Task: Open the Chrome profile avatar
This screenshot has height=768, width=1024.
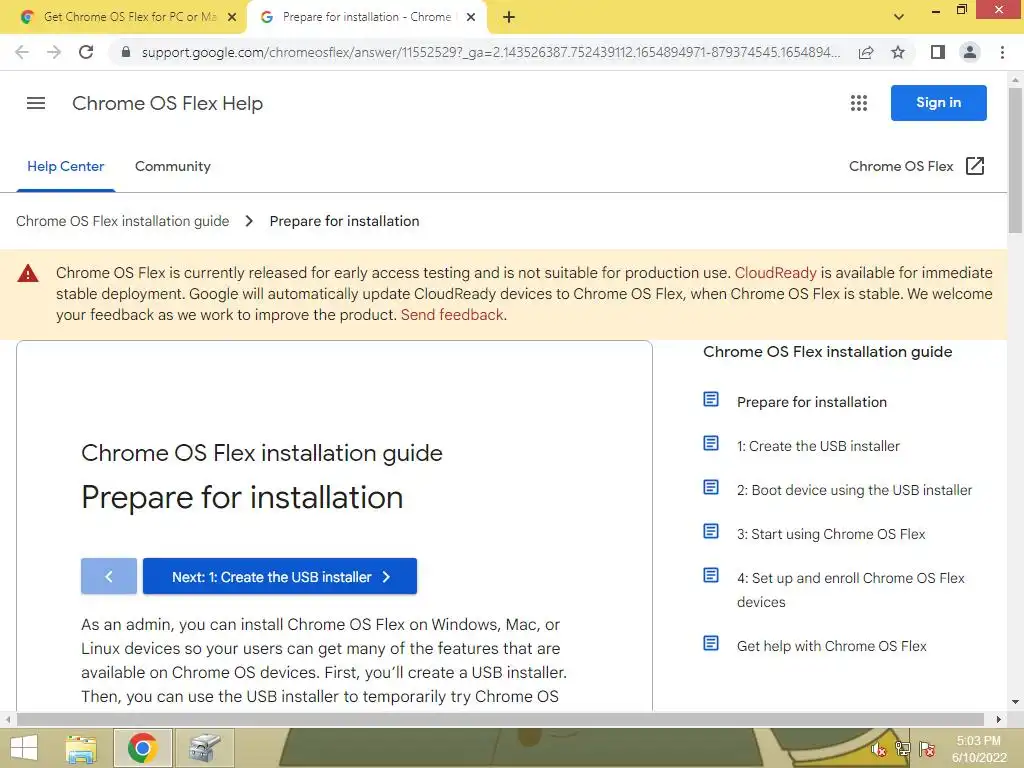Action: [x=970, y=52]
